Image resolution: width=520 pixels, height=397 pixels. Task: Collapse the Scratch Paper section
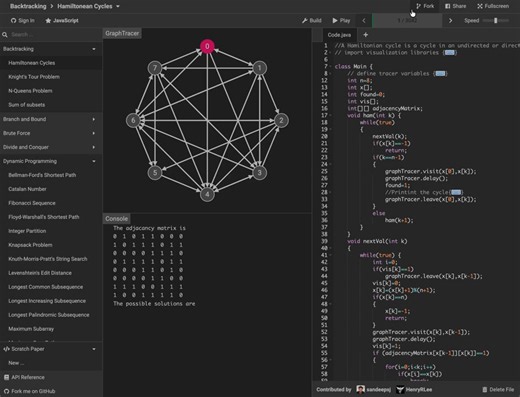tap(51, 349)
